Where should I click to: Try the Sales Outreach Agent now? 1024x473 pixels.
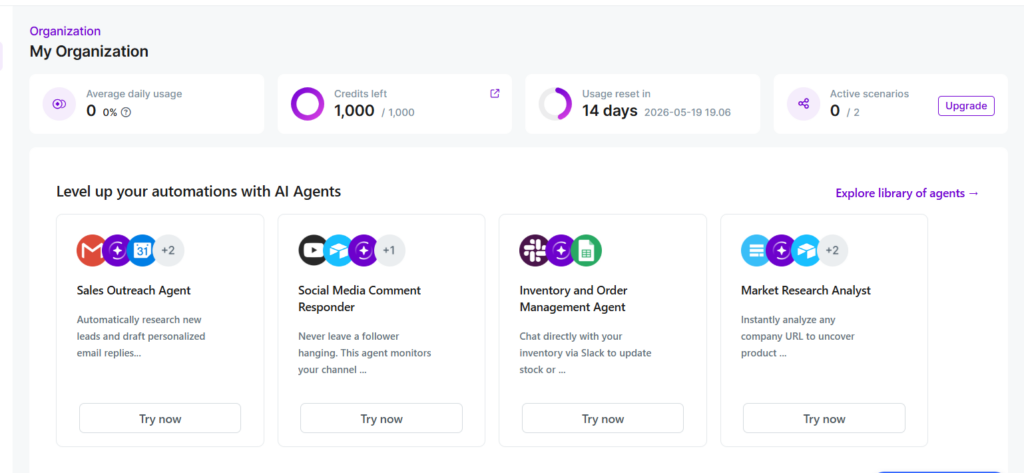click(x=160, y=418)
